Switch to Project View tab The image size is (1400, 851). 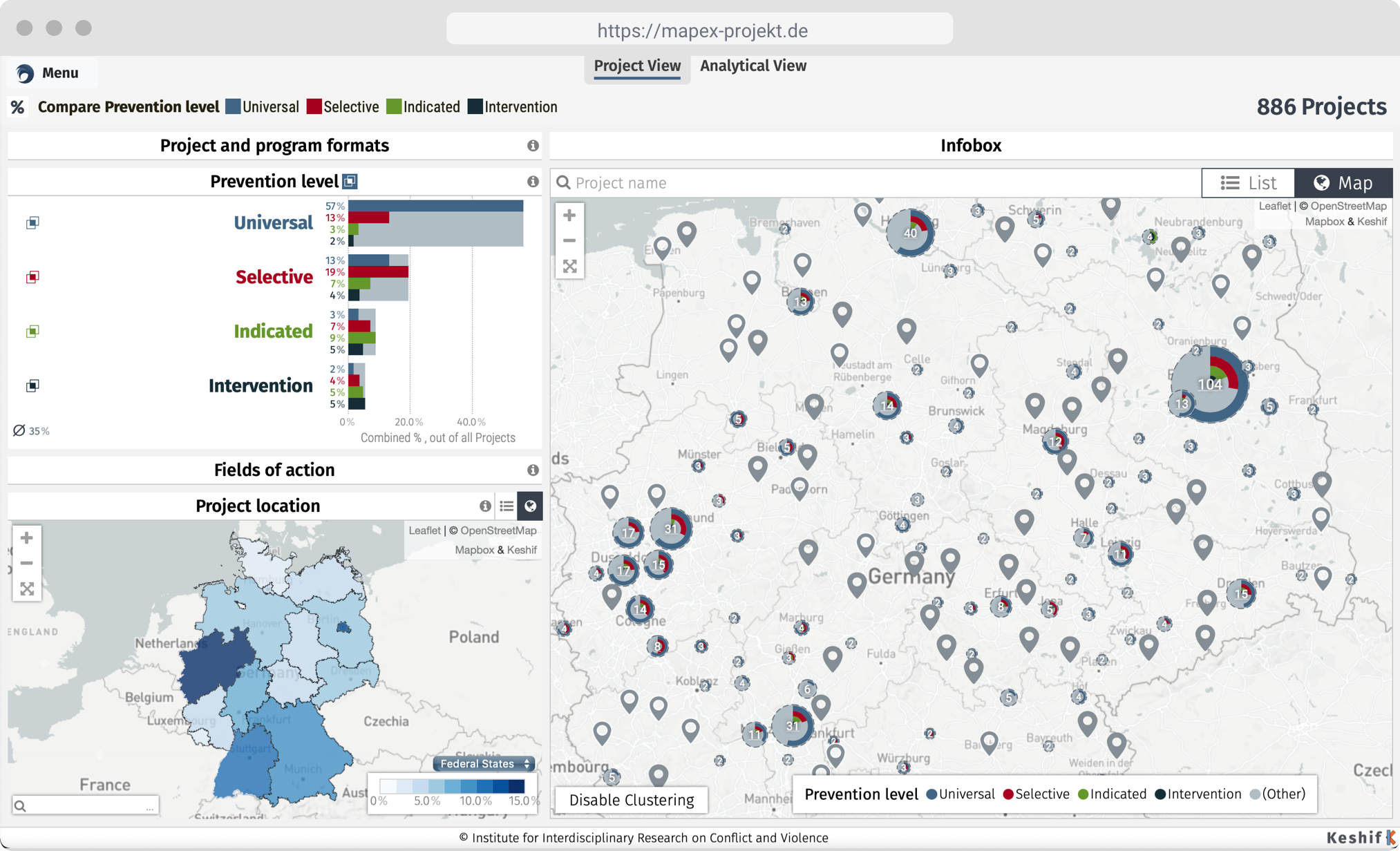point(637,66)
